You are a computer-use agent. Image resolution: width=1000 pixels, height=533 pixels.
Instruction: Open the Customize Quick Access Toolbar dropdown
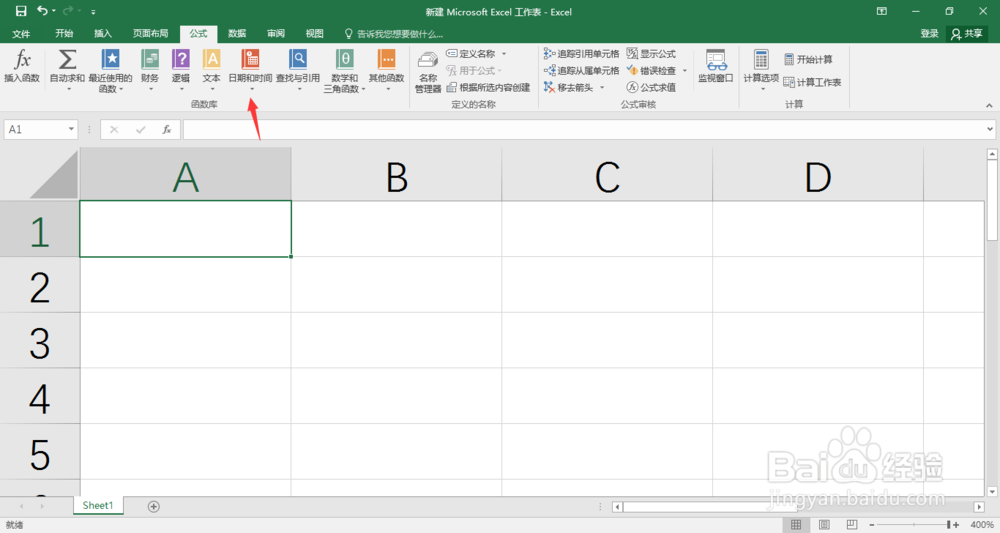click(93, 11)
